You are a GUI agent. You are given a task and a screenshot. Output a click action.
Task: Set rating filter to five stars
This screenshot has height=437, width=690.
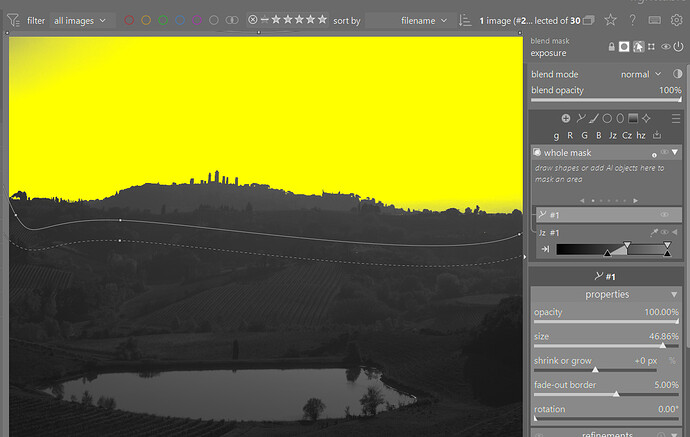[323, 19]
